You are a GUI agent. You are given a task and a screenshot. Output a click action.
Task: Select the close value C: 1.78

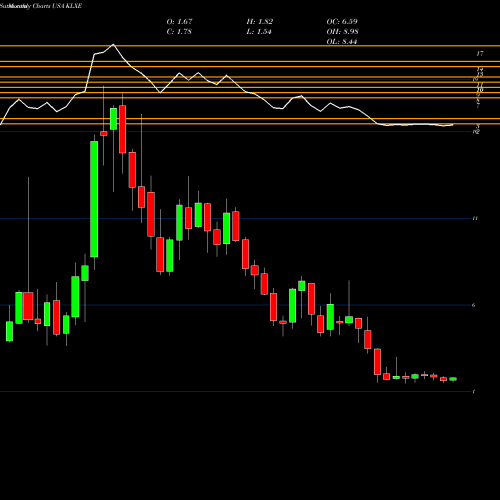(x=179, y=32)
